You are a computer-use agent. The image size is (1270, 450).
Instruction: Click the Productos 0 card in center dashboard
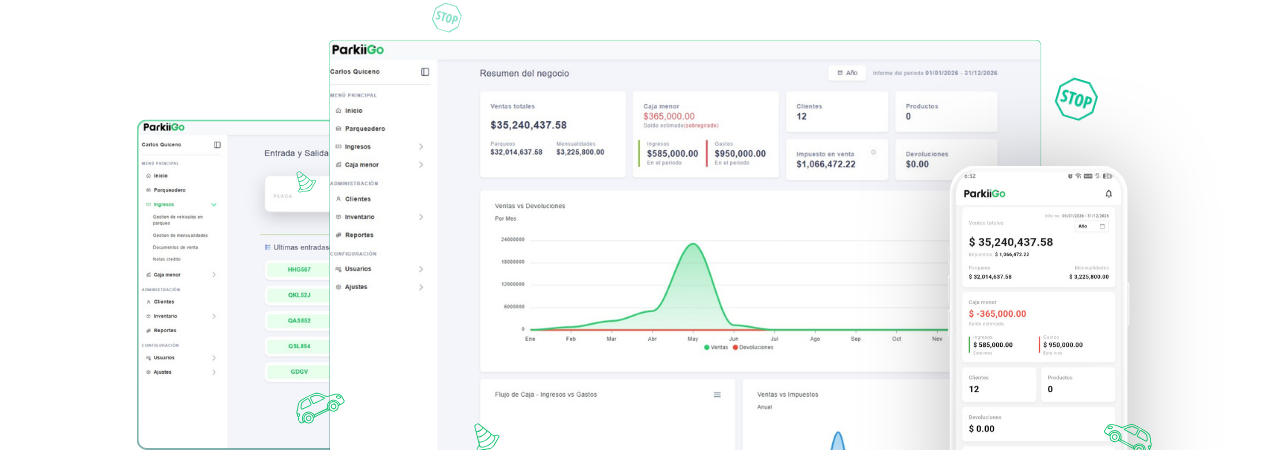pyautogui.click(x=946, y=112)
